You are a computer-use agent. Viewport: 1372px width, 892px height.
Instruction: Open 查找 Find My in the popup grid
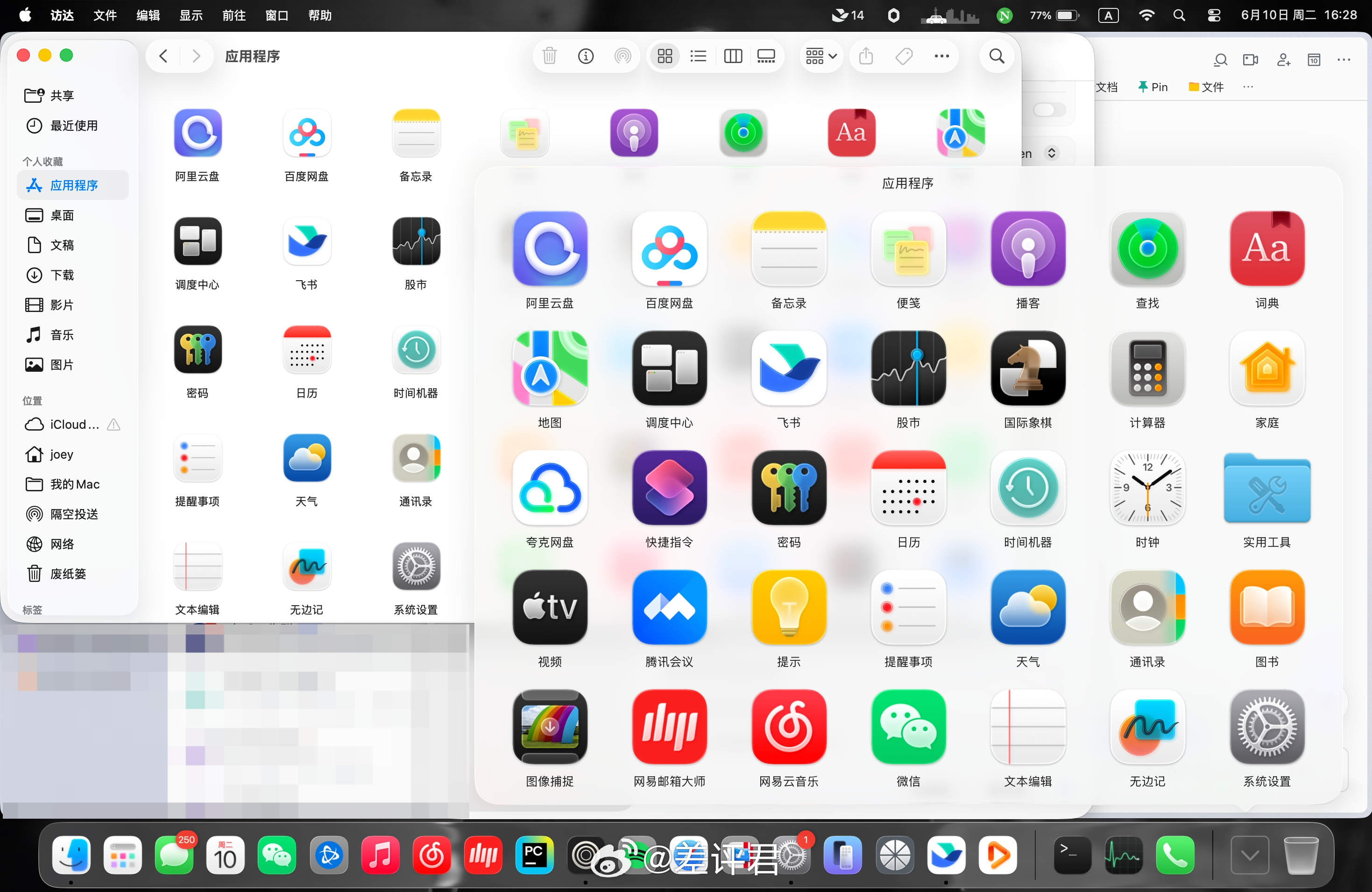tap(1147, 248)
